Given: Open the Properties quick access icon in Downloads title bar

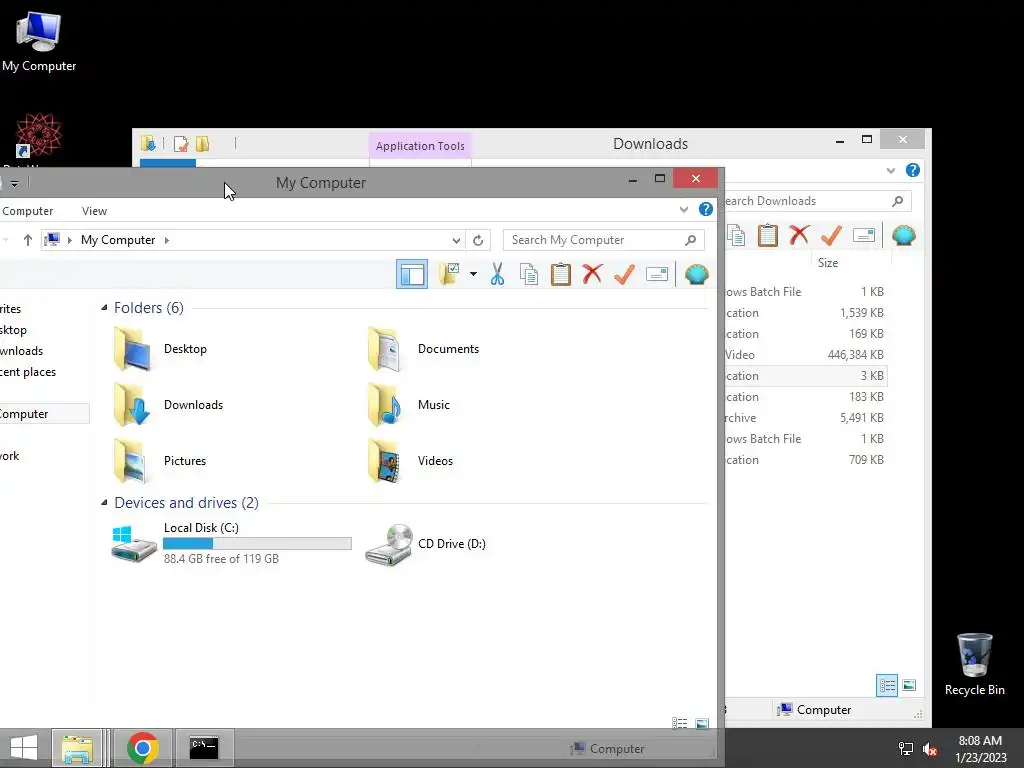Looking at the screenshot, I should (182, 144).
